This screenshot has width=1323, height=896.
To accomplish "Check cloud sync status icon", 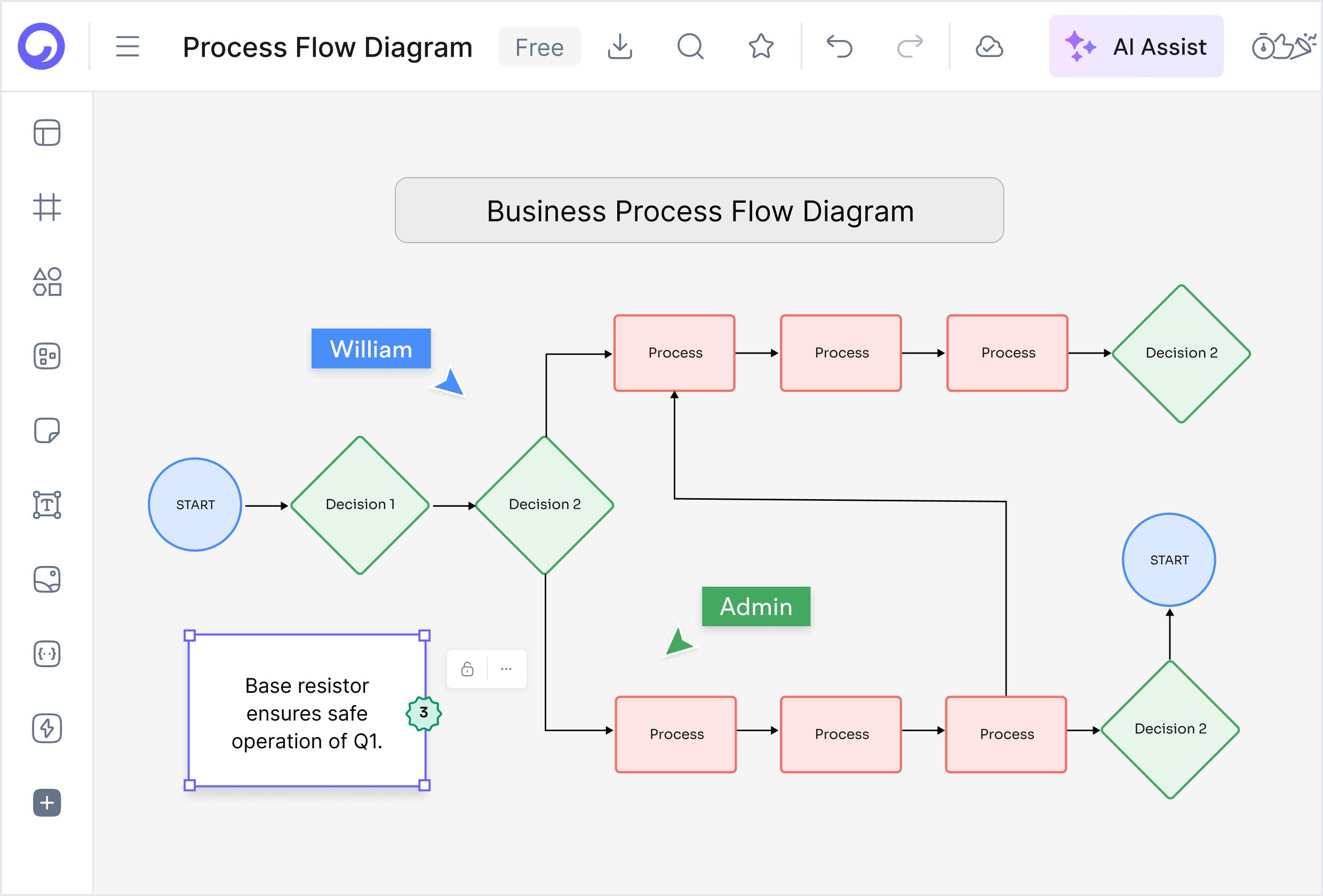I will pos(990,47).
